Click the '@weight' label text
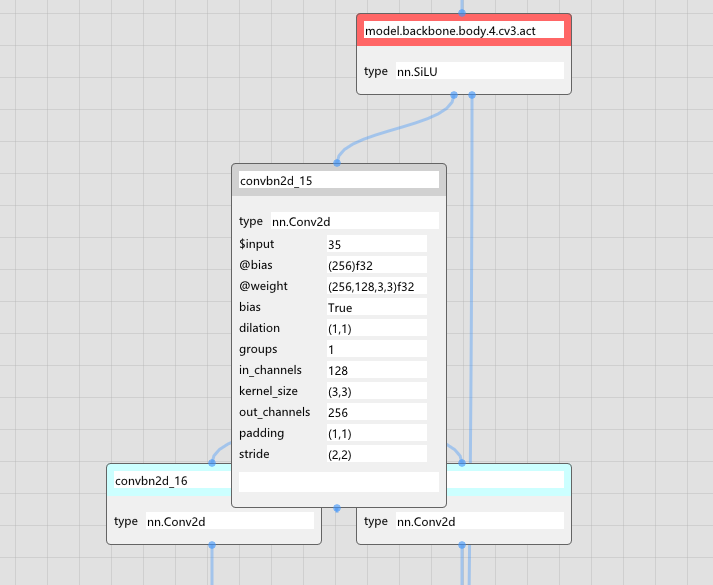Image resolution: width=713 pixels, height=585 pixels. [263, 286]
